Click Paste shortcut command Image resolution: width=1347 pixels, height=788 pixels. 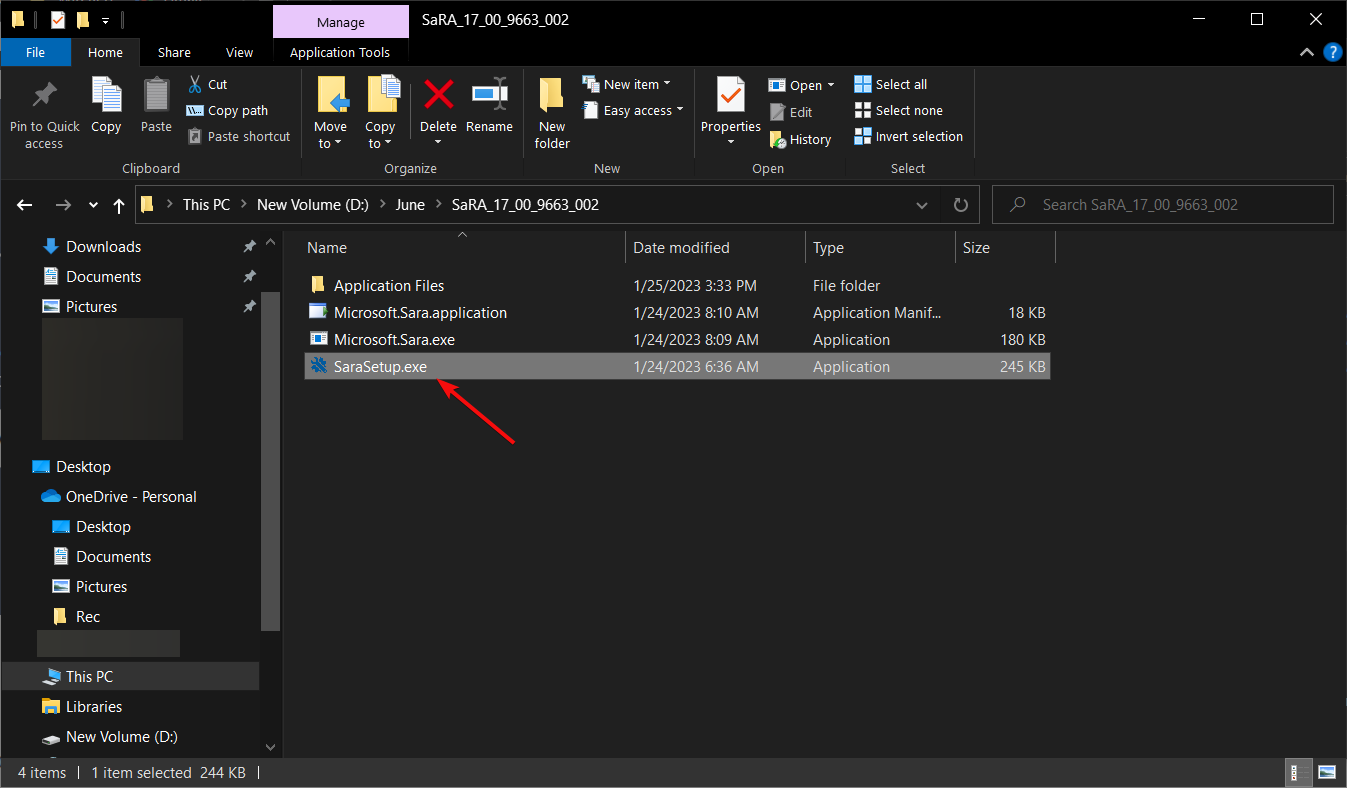[239, 137]
